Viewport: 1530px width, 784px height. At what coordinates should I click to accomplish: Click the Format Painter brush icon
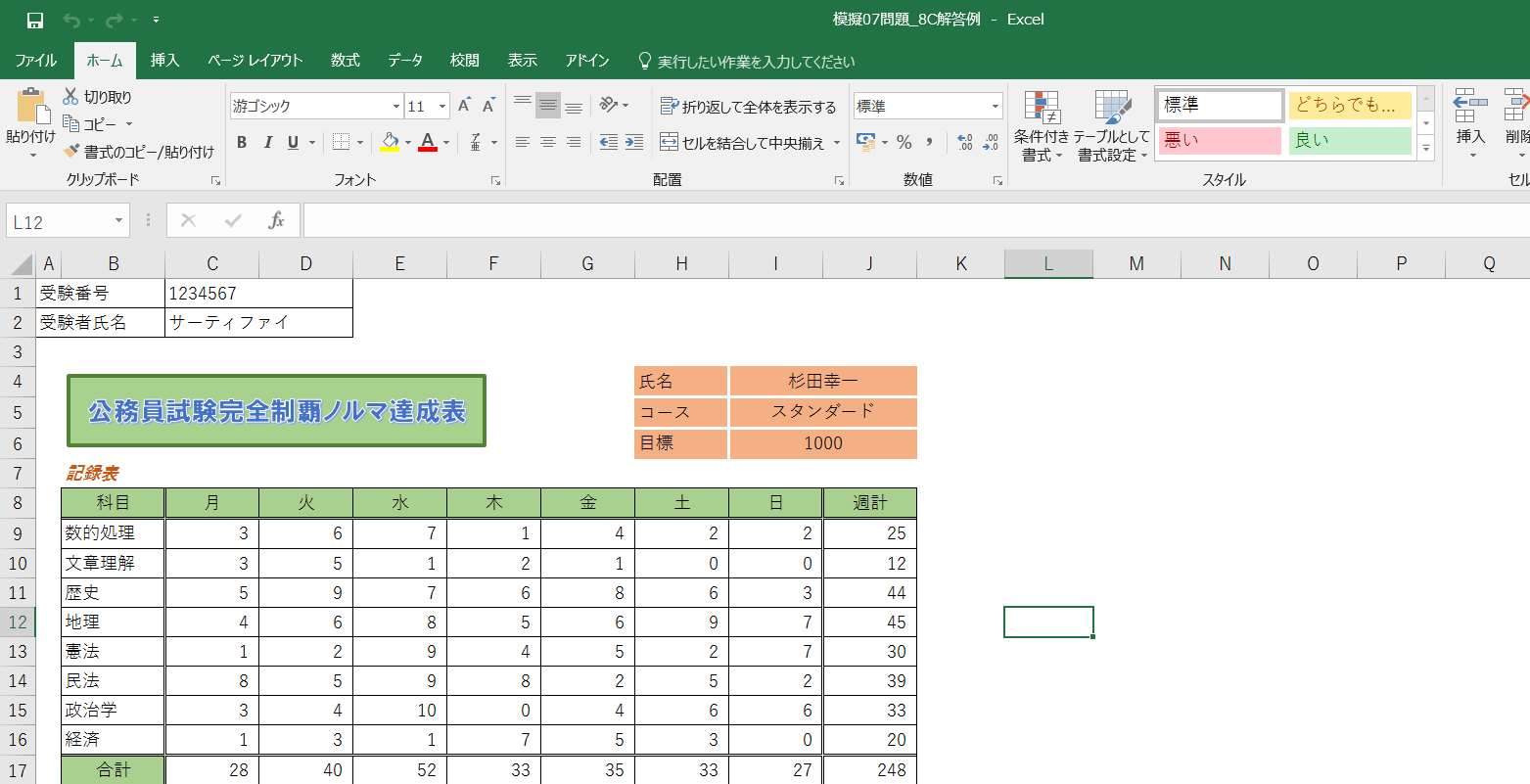(x=71, y=152)
